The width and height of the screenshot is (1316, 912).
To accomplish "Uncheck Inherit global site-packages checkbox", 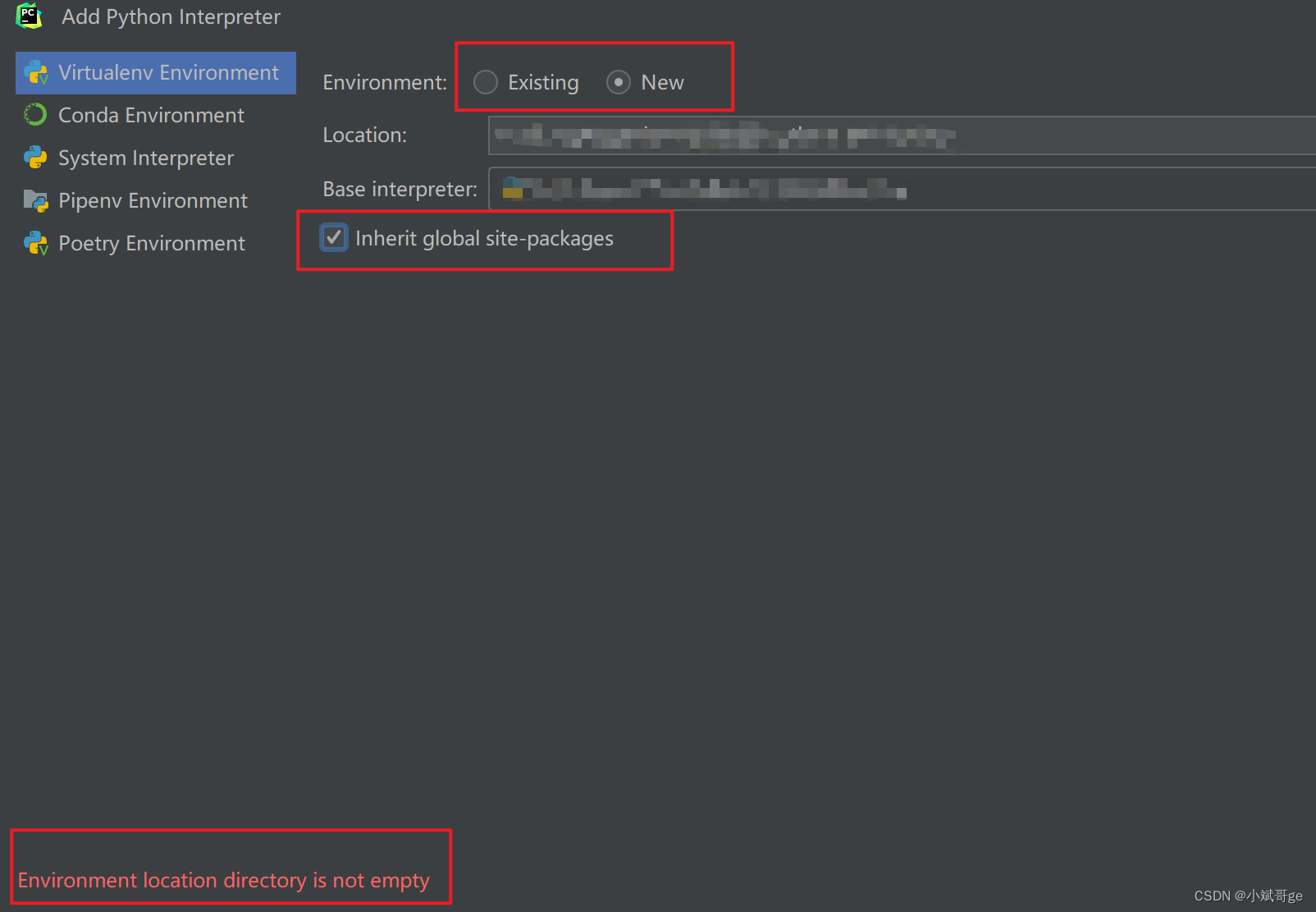I will click(x=334, y=238).
